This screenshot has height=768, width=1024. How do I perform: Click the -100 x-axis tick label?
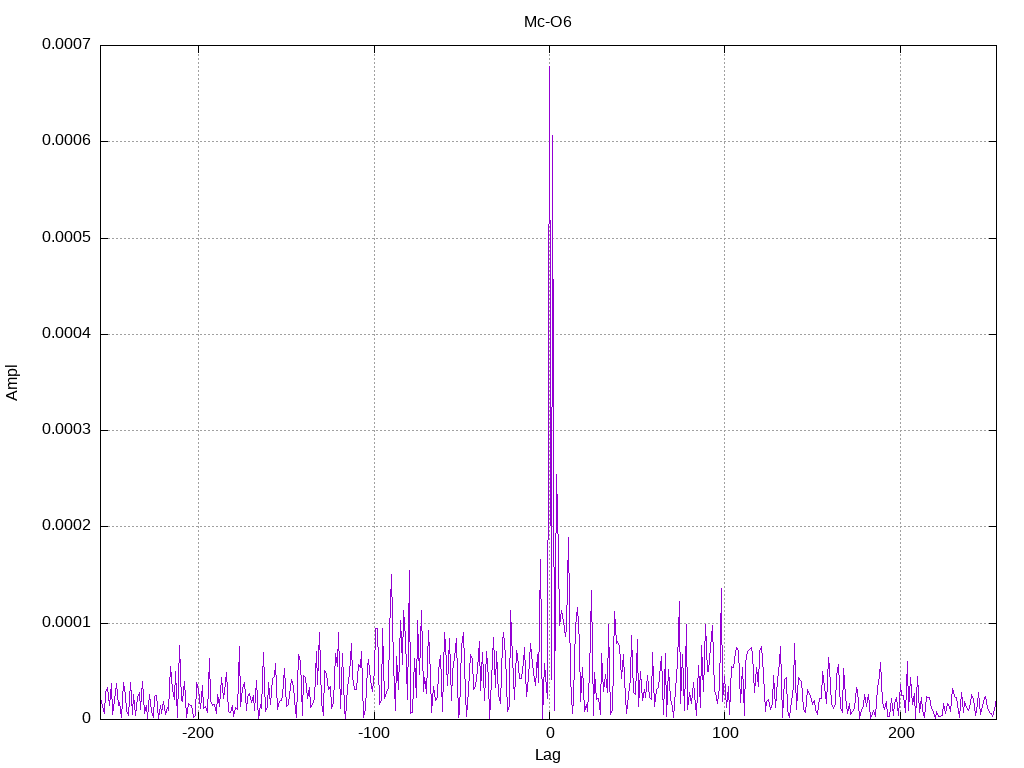click(374, 733)
